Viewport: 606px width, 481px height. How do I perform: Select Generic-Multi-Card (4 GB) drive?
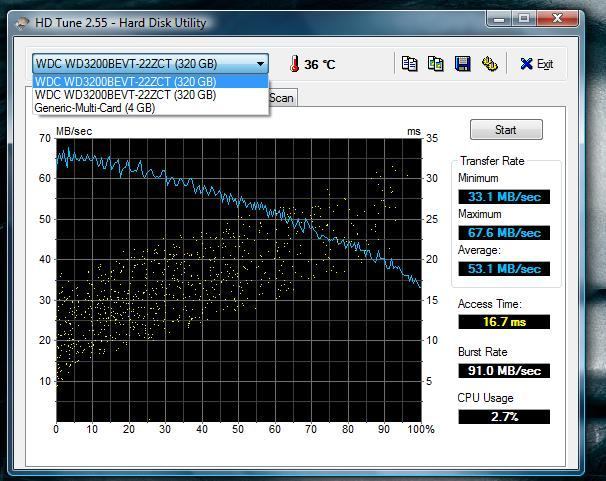tap(151, 108)
